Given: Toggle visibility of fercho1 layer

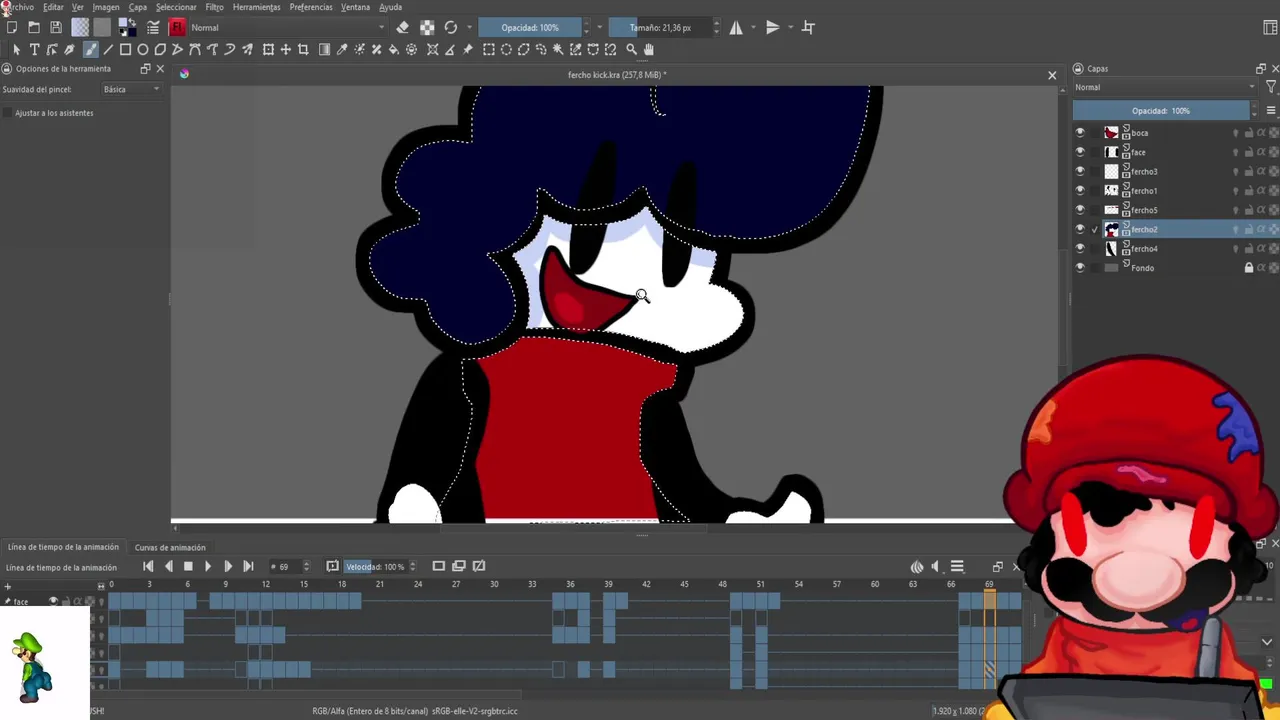Looking at the screenshot, I should tap(1080, 190).
